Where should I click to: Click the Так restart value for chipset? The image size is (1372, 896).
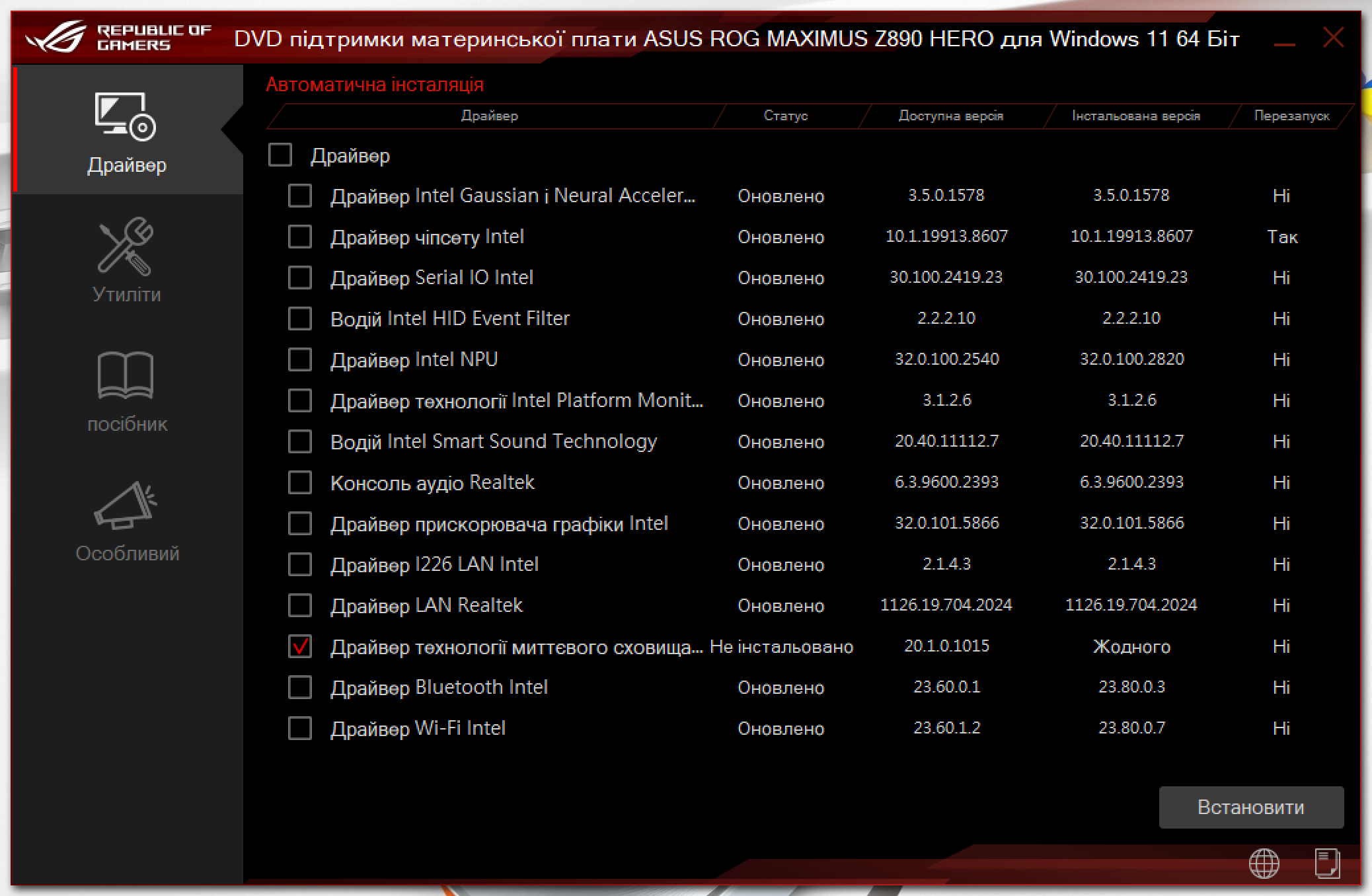click(x=1282, y=237)
